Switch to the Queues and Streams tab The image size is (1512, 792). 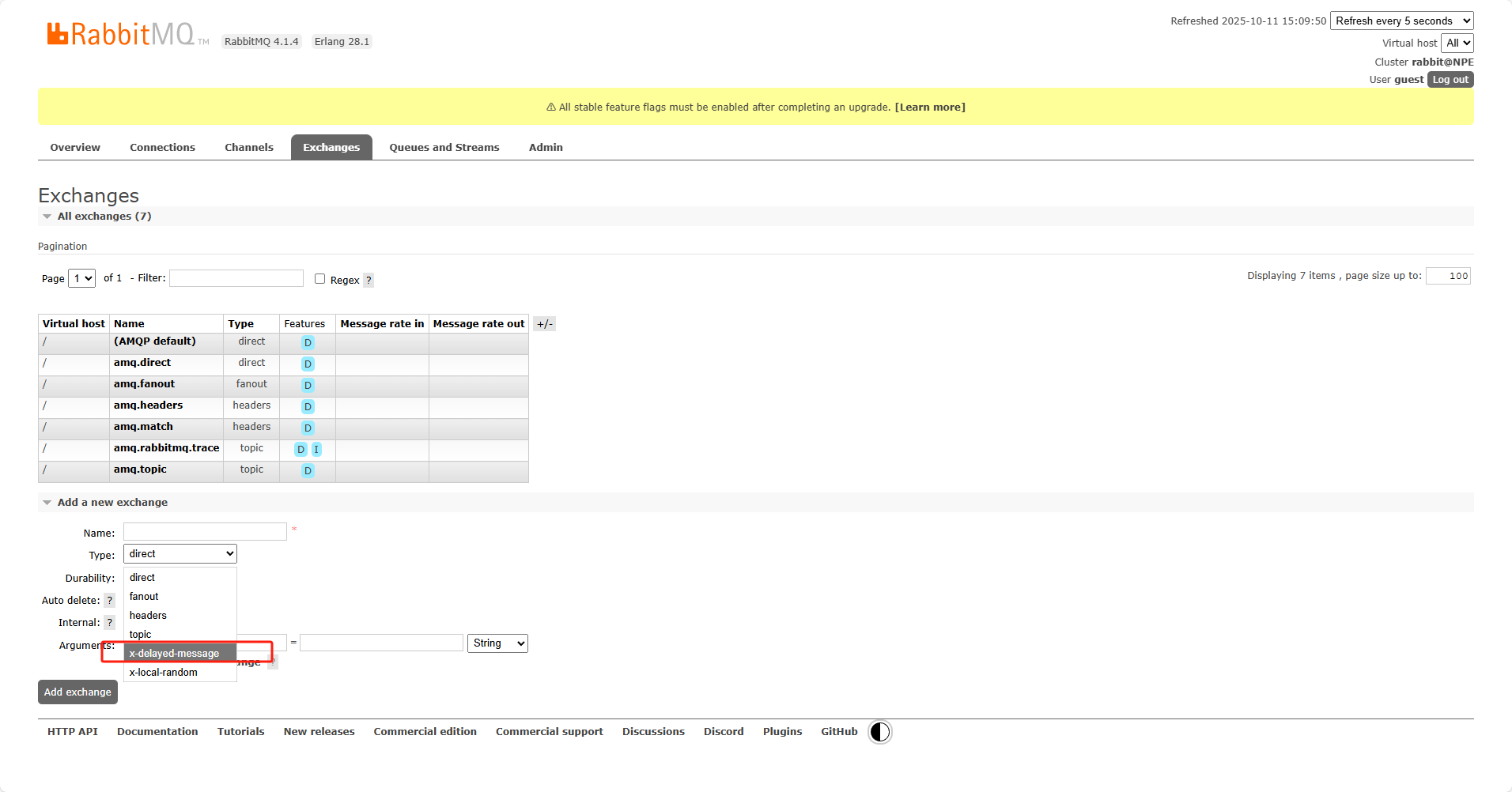point(444,148)
